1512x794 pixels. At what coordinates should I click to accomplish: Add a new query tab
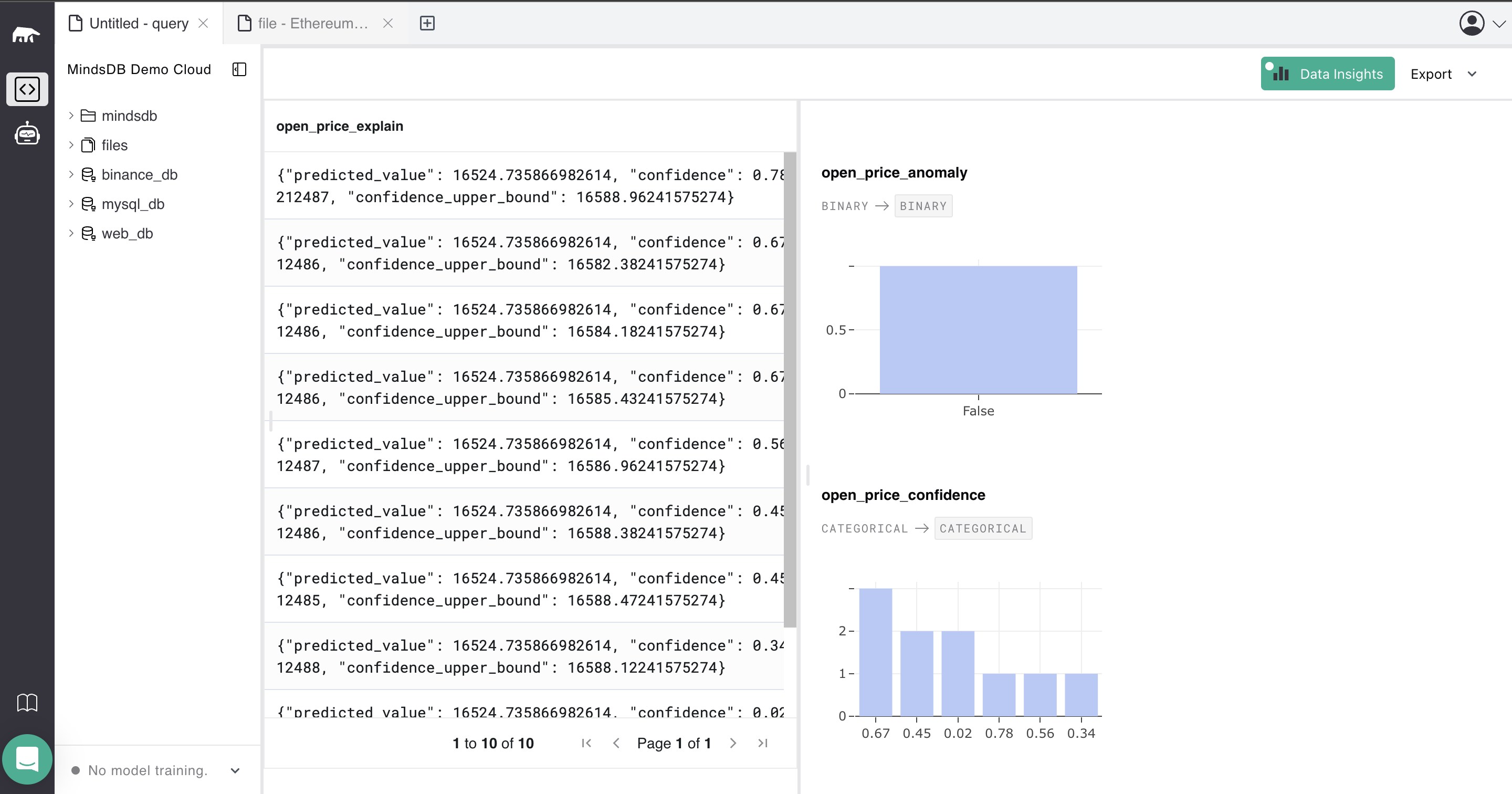[427, 24]
